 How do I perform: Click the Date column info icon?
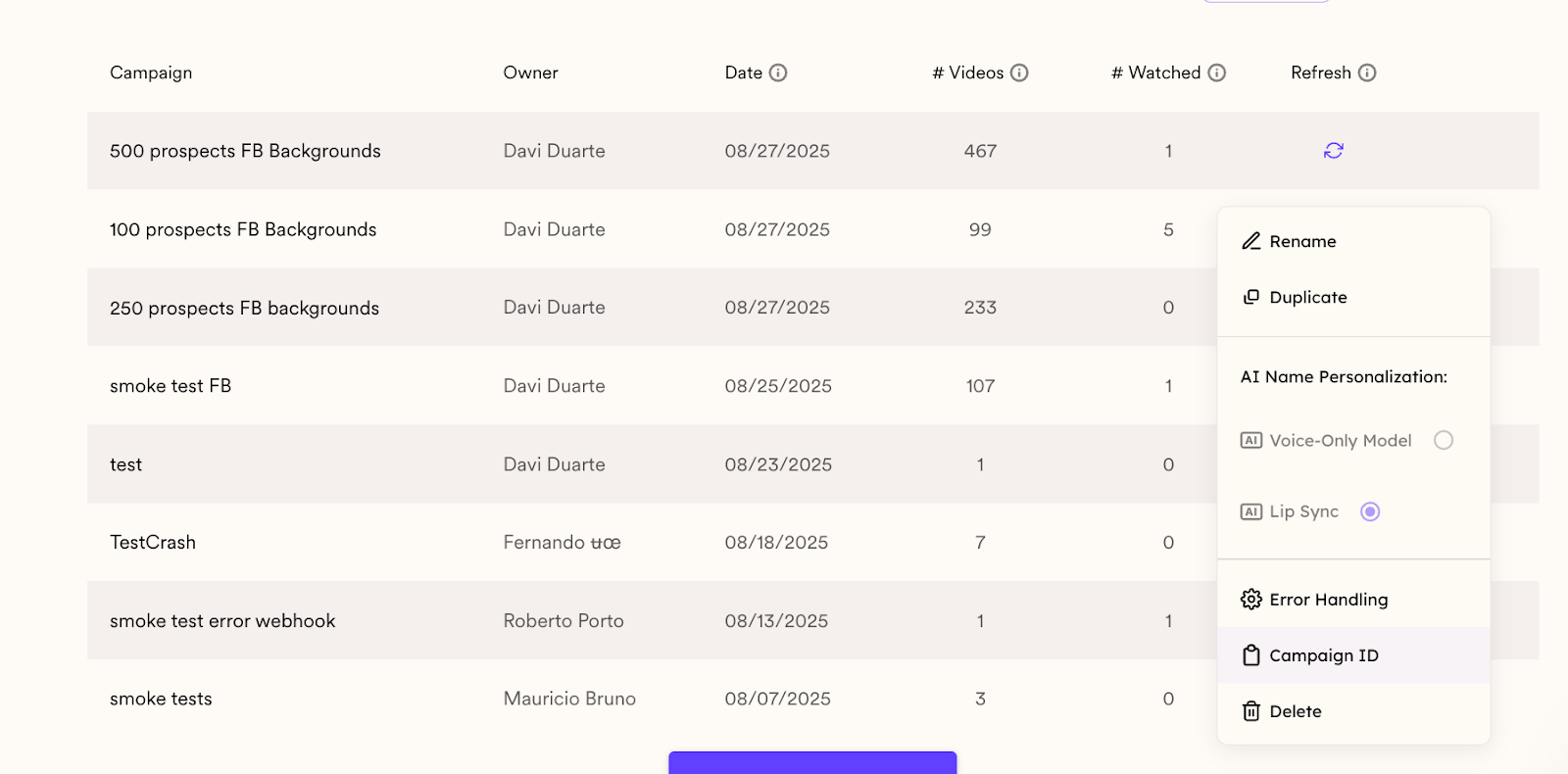point(778,73)
